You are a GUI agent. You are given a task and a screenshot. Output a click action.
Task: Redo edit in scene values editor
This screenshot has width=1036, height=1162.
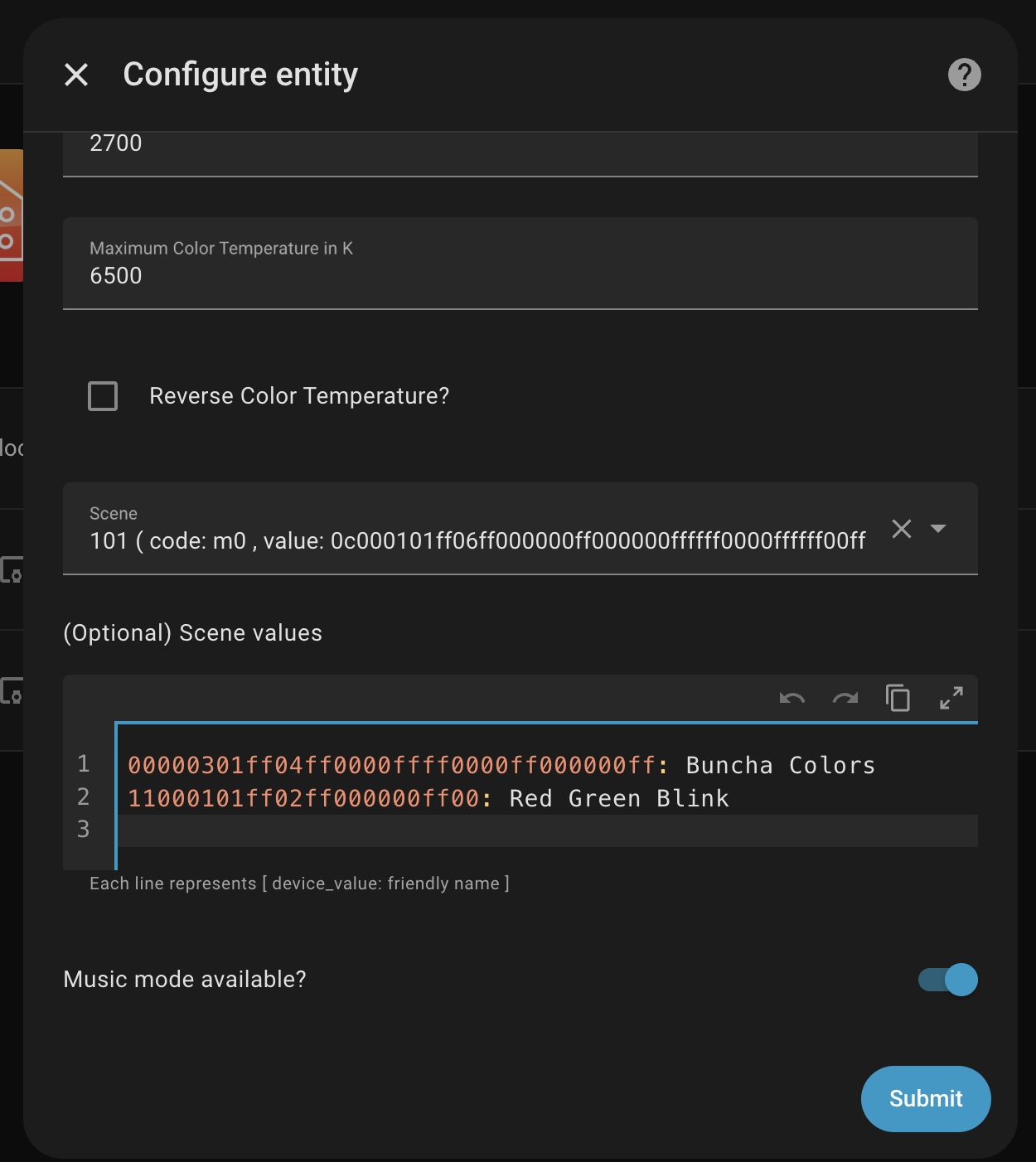click(845, 699)
